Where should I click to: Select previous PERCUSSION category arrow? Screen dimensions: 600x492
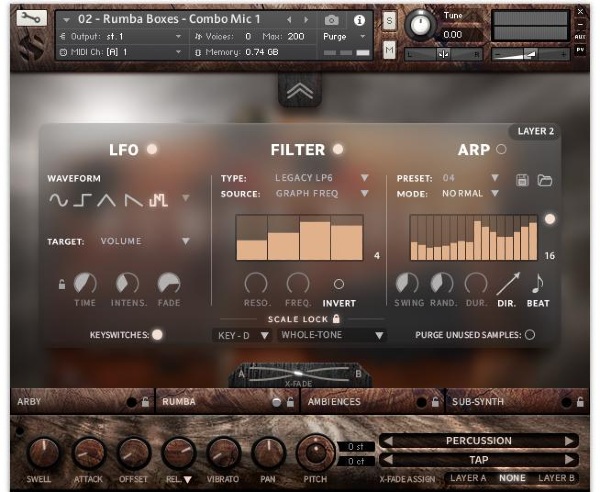pyautogui.click(x=388, y=441)
